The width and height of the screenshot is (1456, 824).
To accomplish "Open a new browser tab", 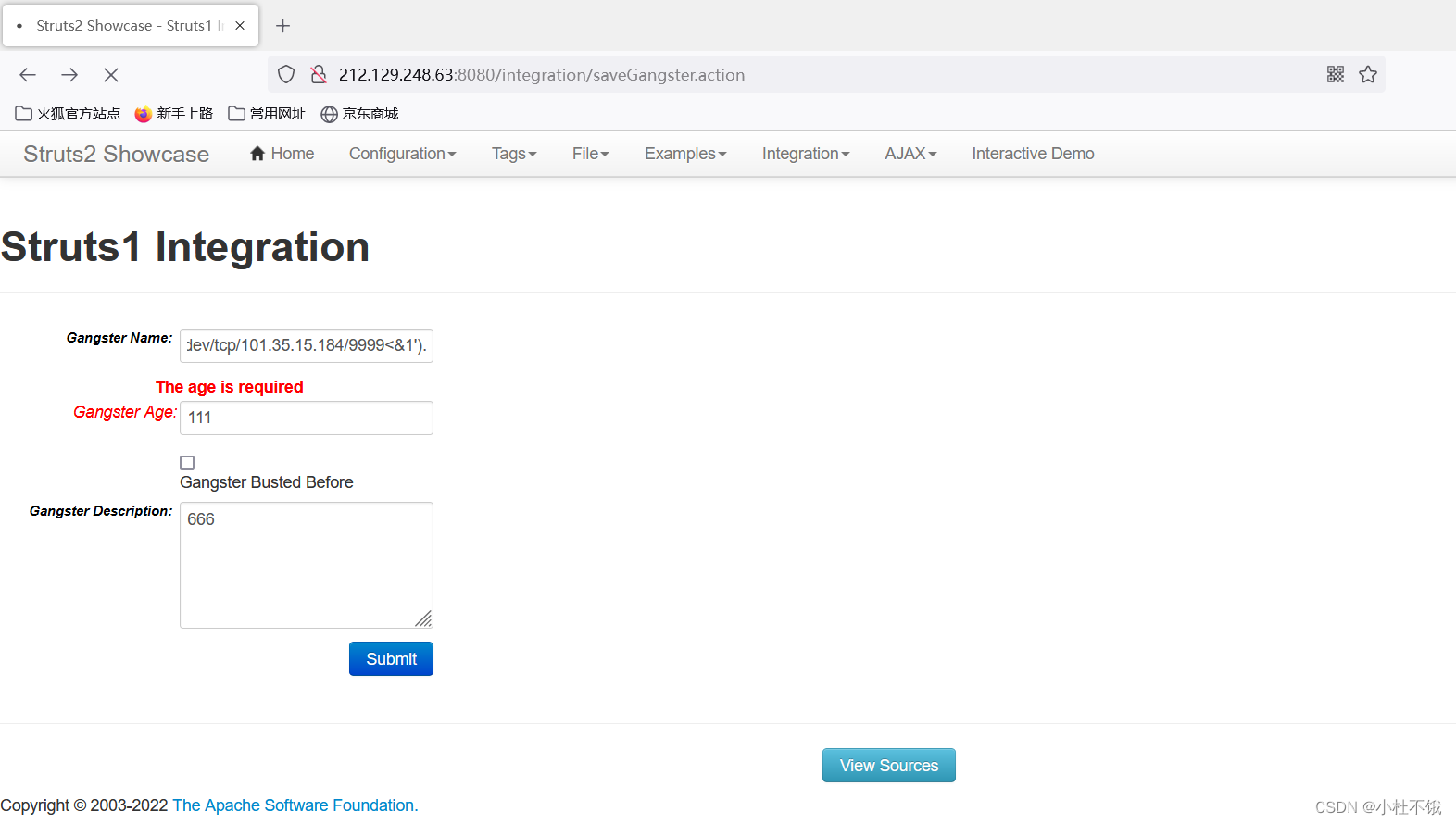I will click(x=283, y=26).
